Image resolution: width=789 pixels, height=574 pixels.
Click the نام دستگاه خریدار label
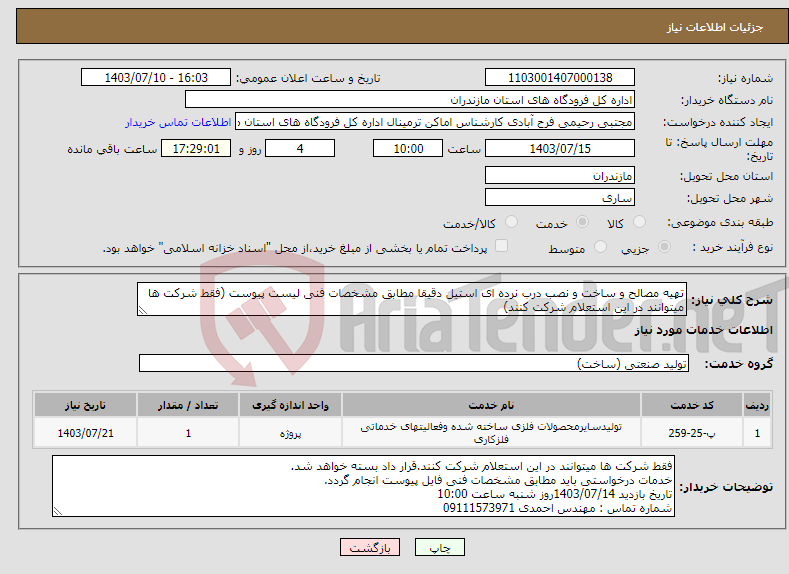coord(727,101)
